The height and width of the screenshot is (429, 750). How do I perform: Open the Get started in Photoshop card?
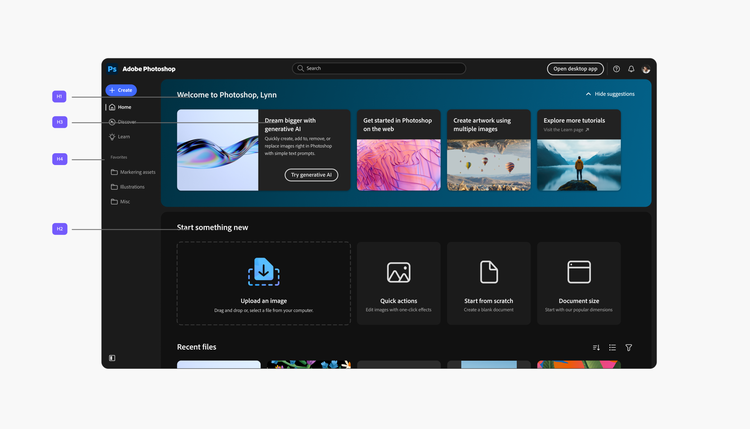click(x=398, y=150)
